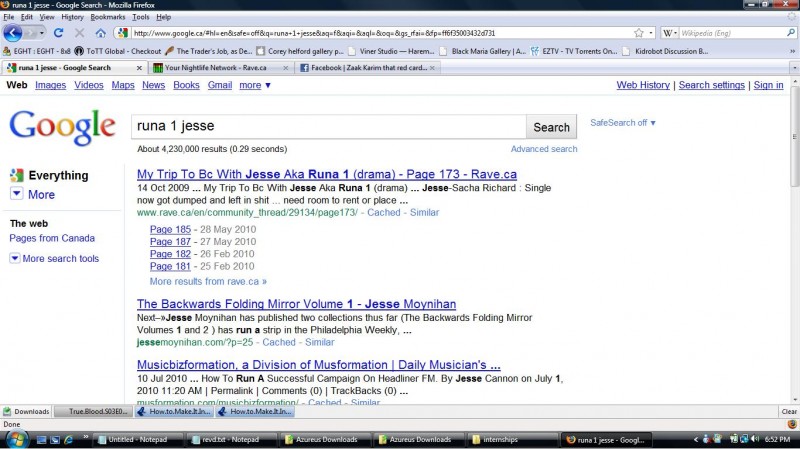Open the address bar history dropdown
Screen dimensions: 800x449
click(x=651, y=33)
